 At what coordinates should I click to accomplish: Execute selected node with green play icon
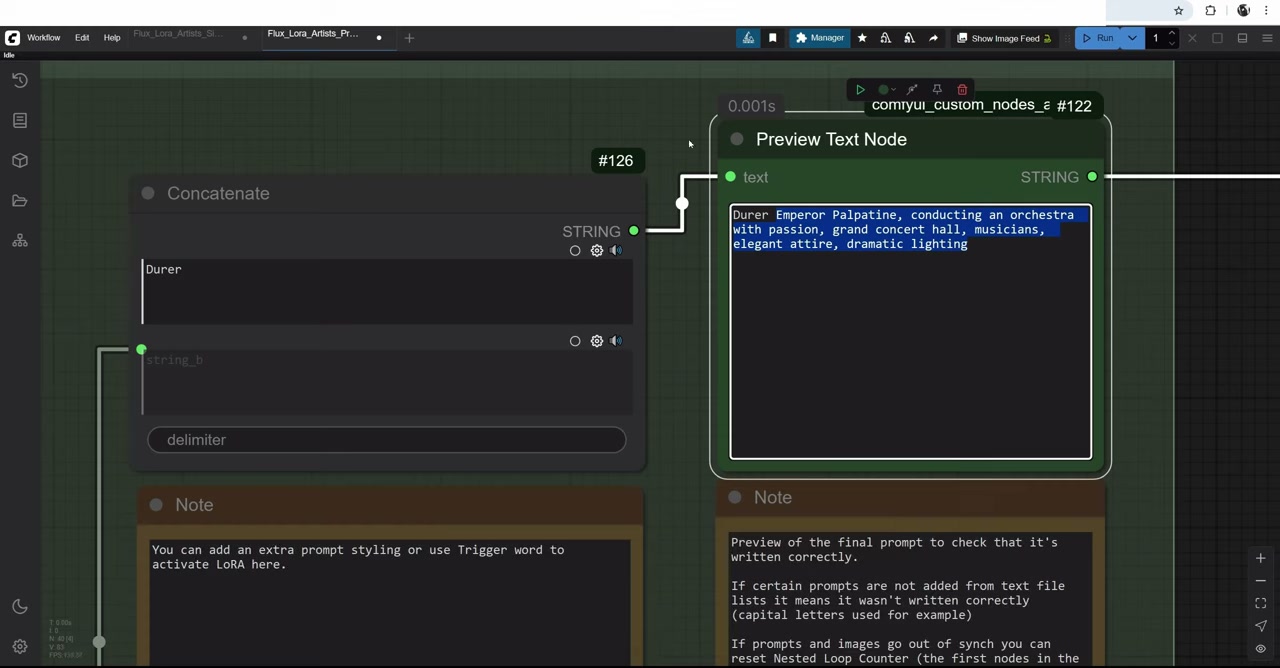click(x=860, y=90)
